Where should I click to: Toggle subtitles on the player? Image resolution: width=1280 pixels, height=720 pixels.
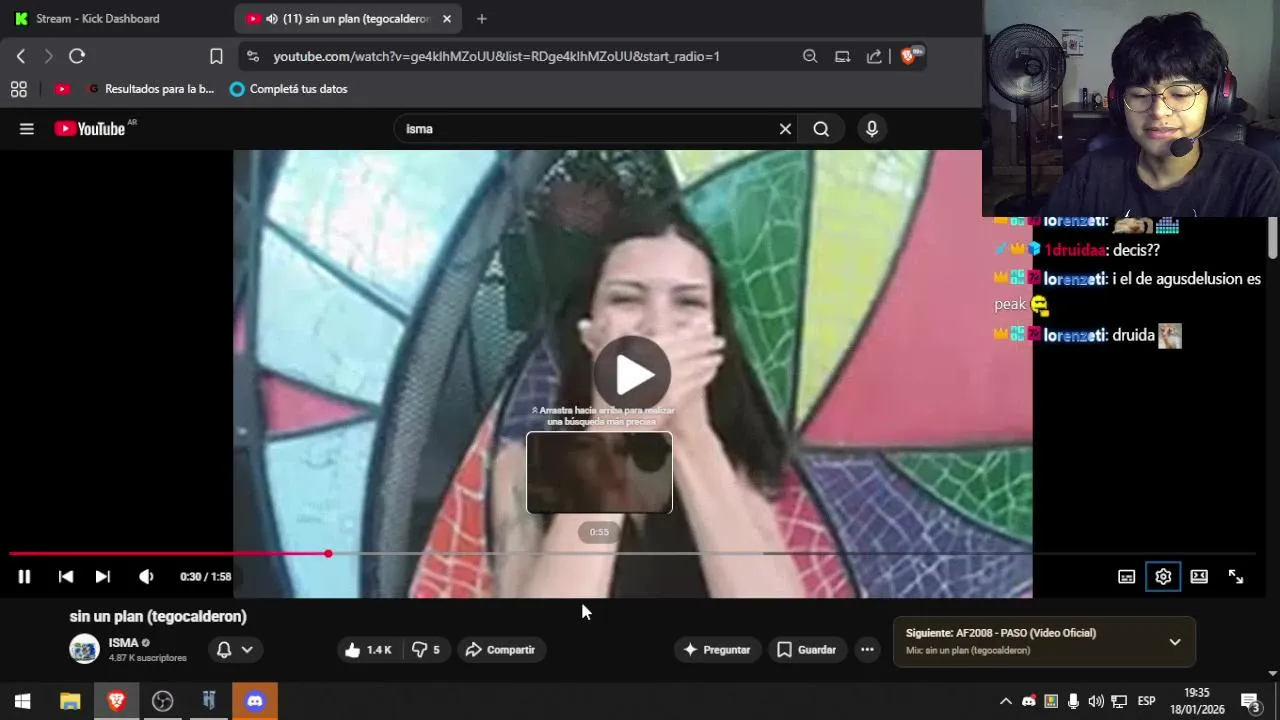coord(1126,576)
